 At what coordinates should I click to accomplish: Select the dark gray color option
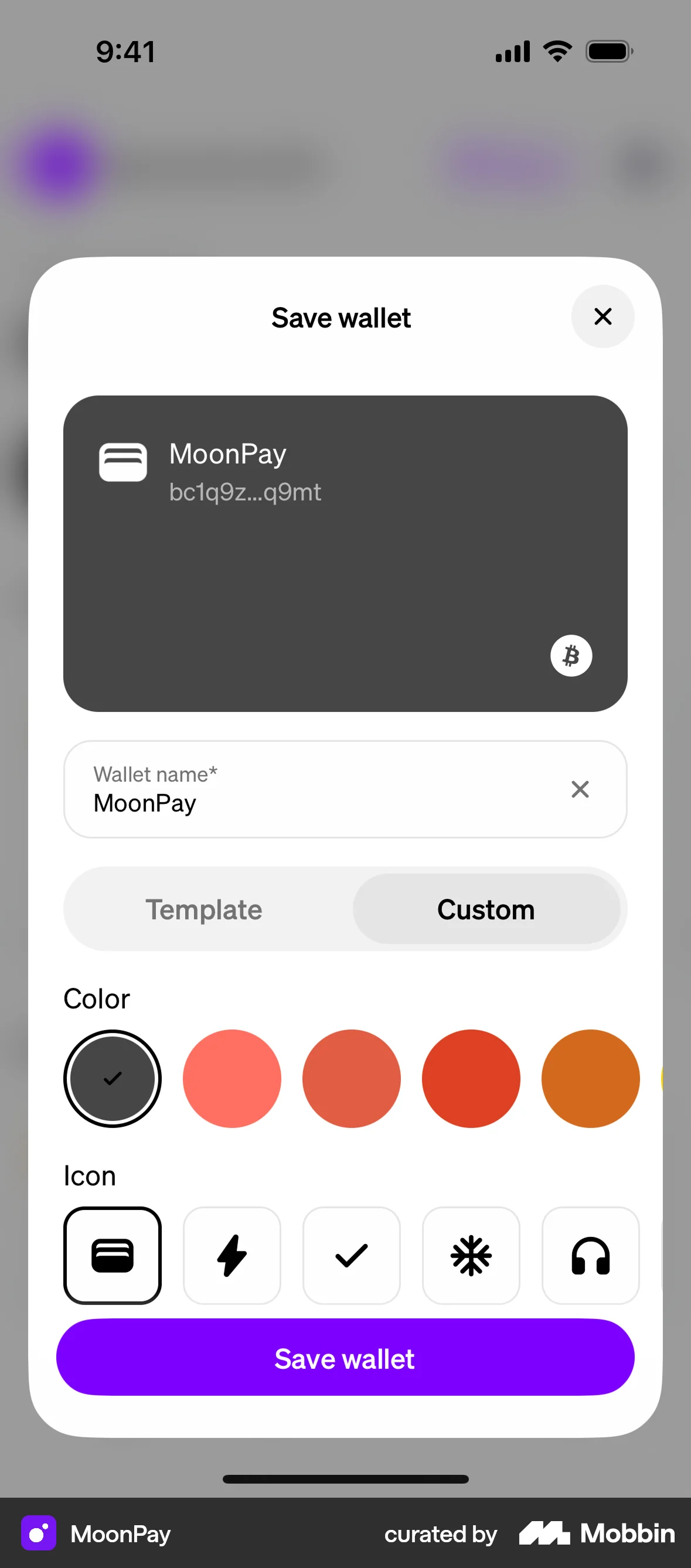(x=113, y=1078)
